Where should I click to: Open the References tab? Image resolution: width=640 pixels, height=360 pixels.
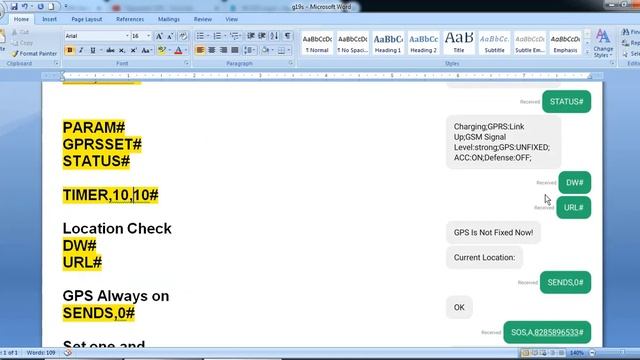(x=130, y=19)
